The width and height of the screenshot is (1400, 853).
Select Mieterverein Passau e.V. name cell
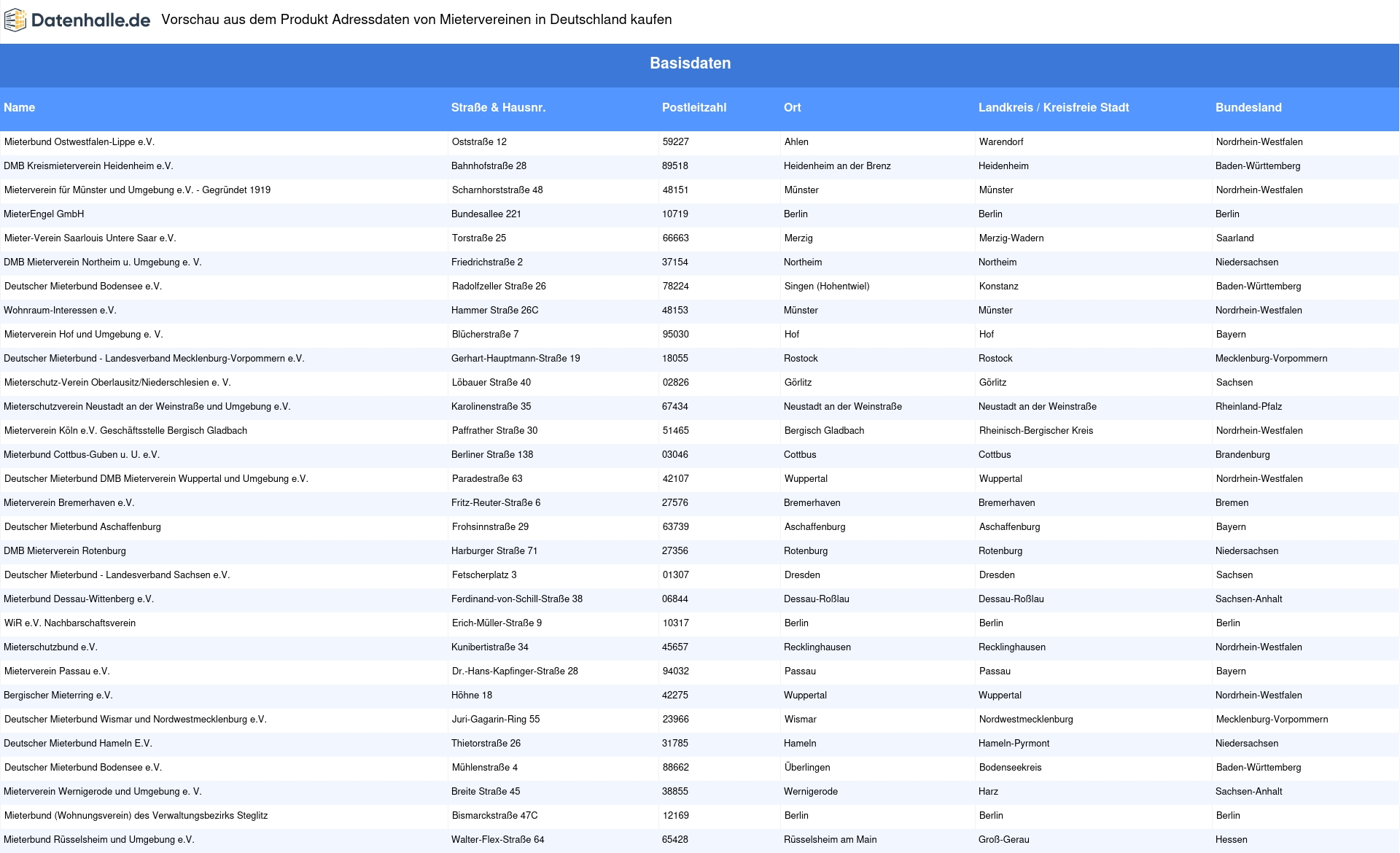click(57, 671)
